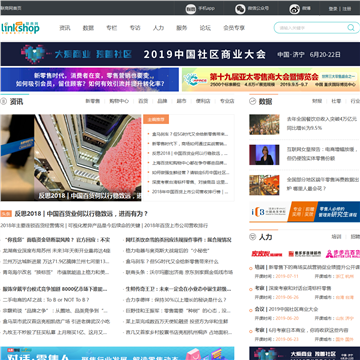360x360 pixels.
Task: Open the WeChat official account icon
Action: (x=240, y=9)
